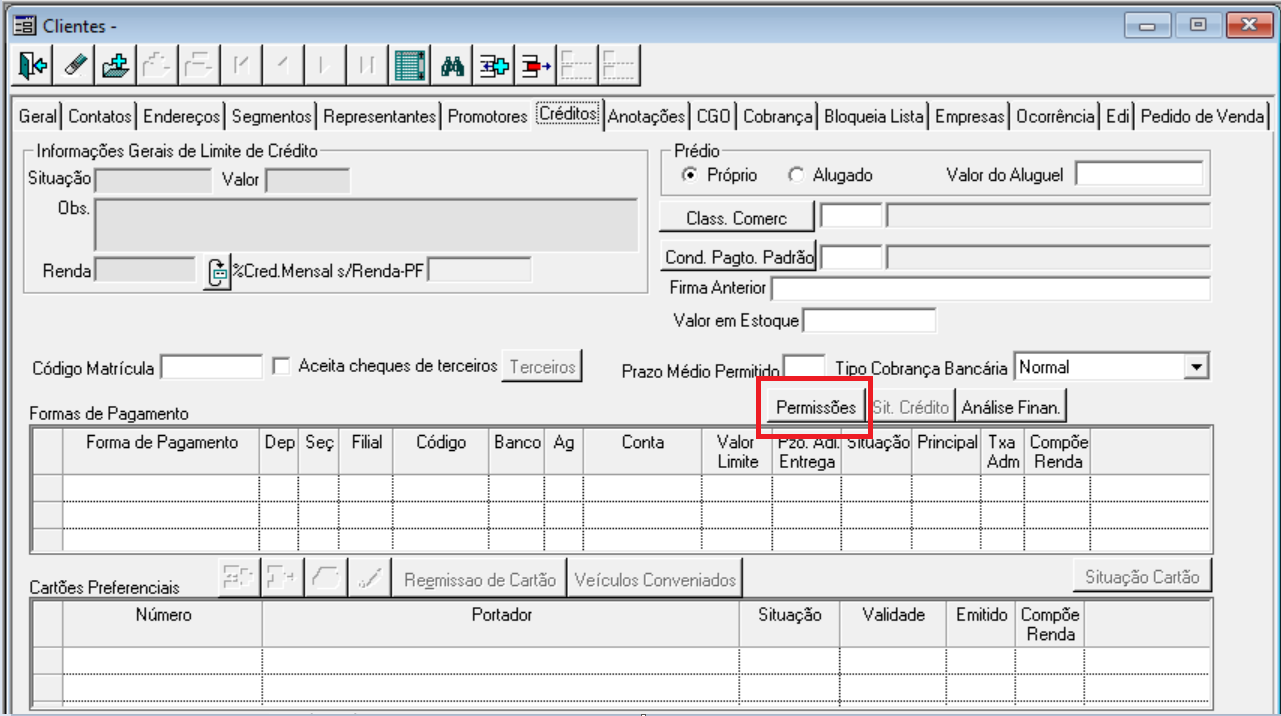Open the CGO tab
The height and width of the screenshot is (716, 1281).
click(x=714, y=117)
